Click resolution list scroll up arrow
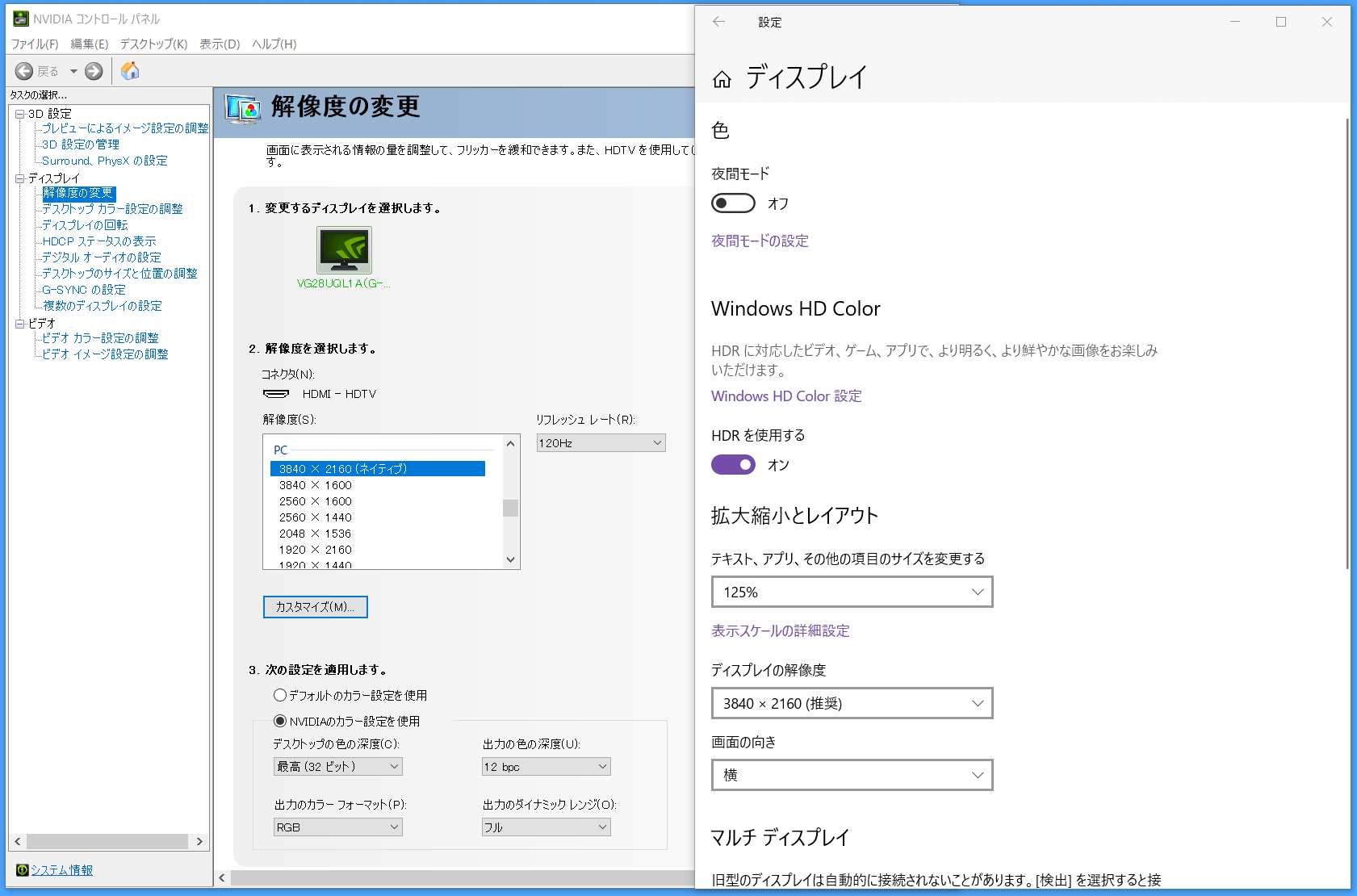The width and height of the screenshot is (1357, 896). (x=510, y=443)
